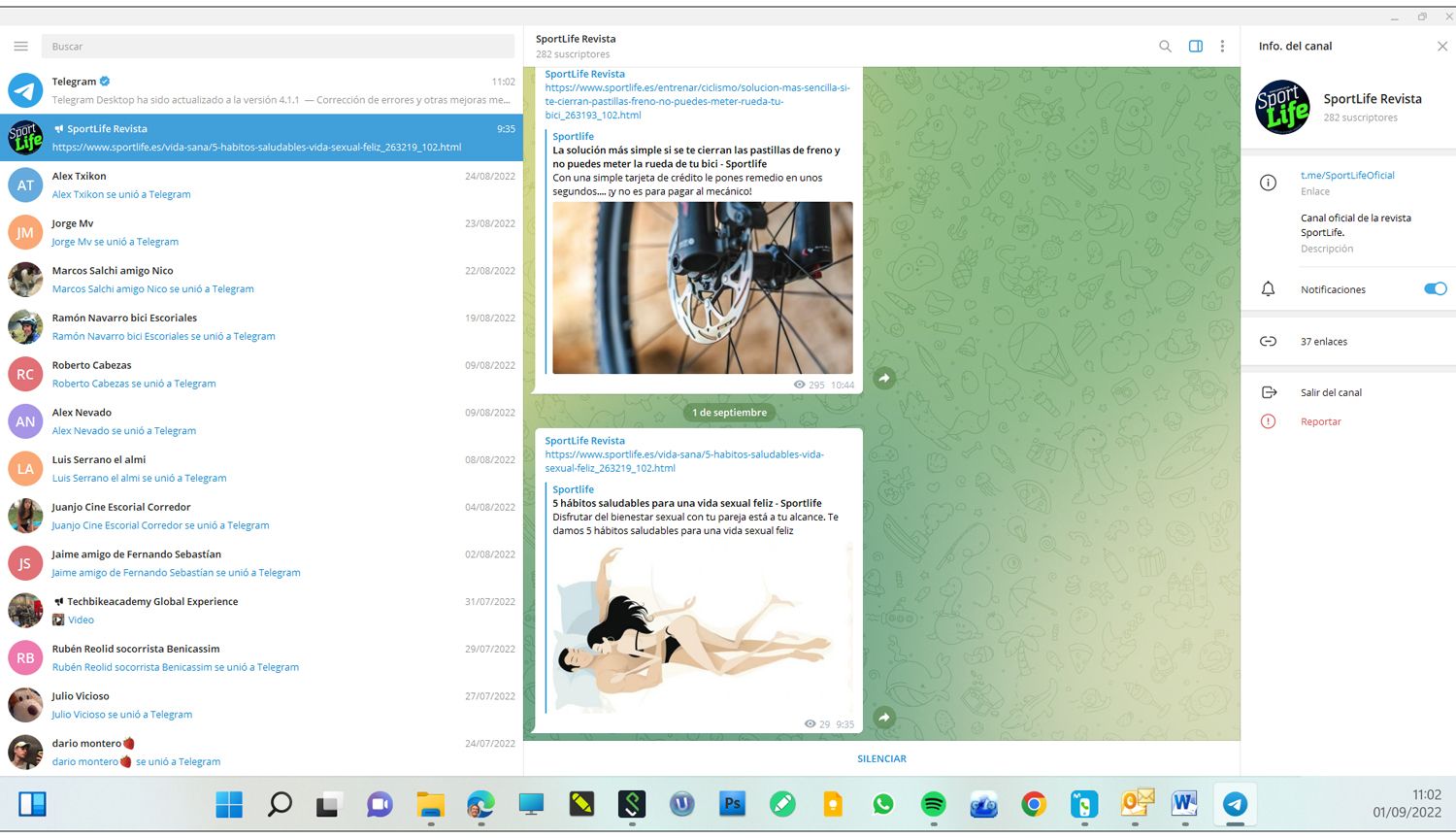
Task: Click Salir del canal
Action: pos(1331,392)
